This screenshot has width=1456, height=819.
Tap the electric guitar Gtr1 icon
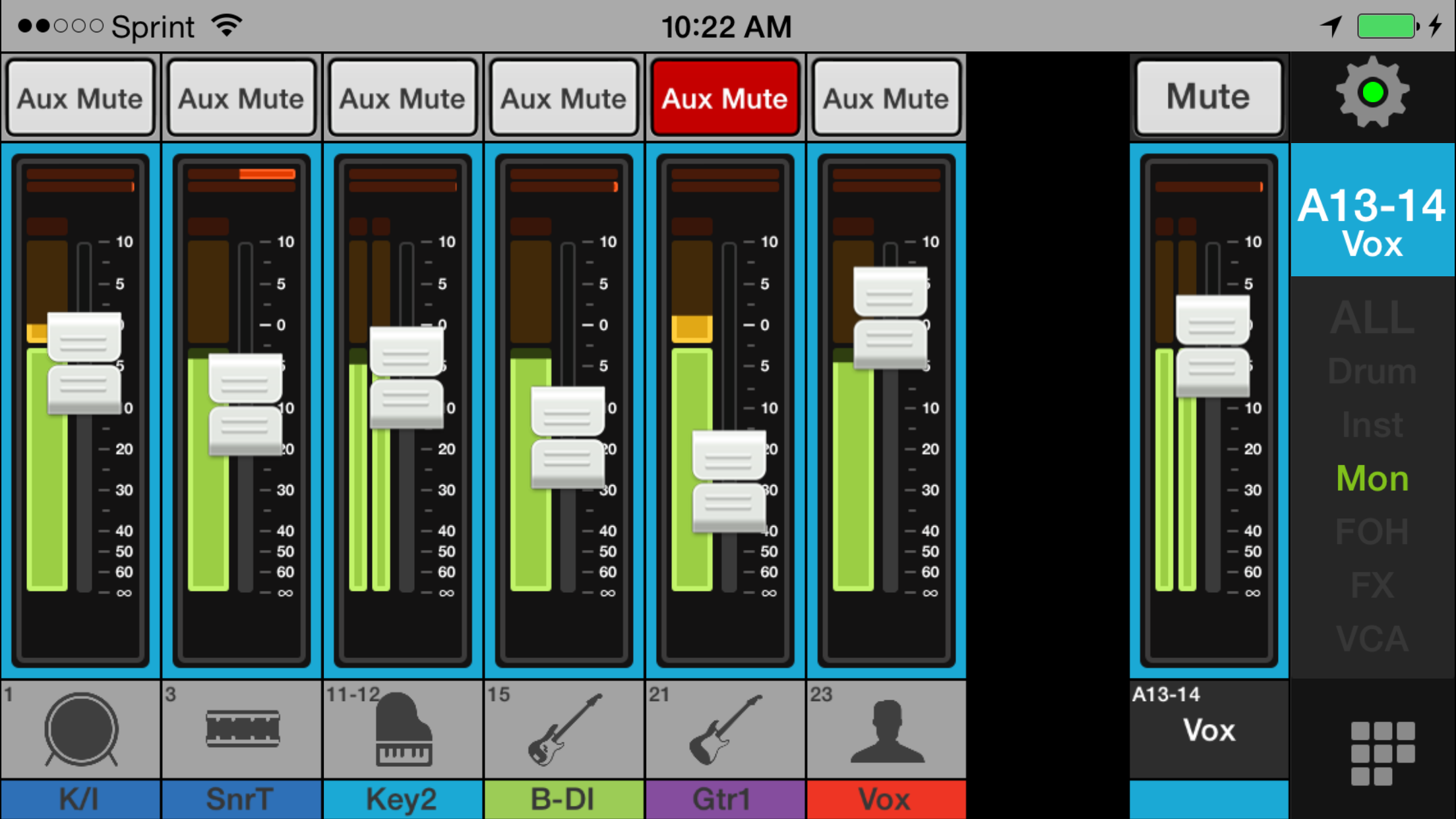[x=723, y=730]
